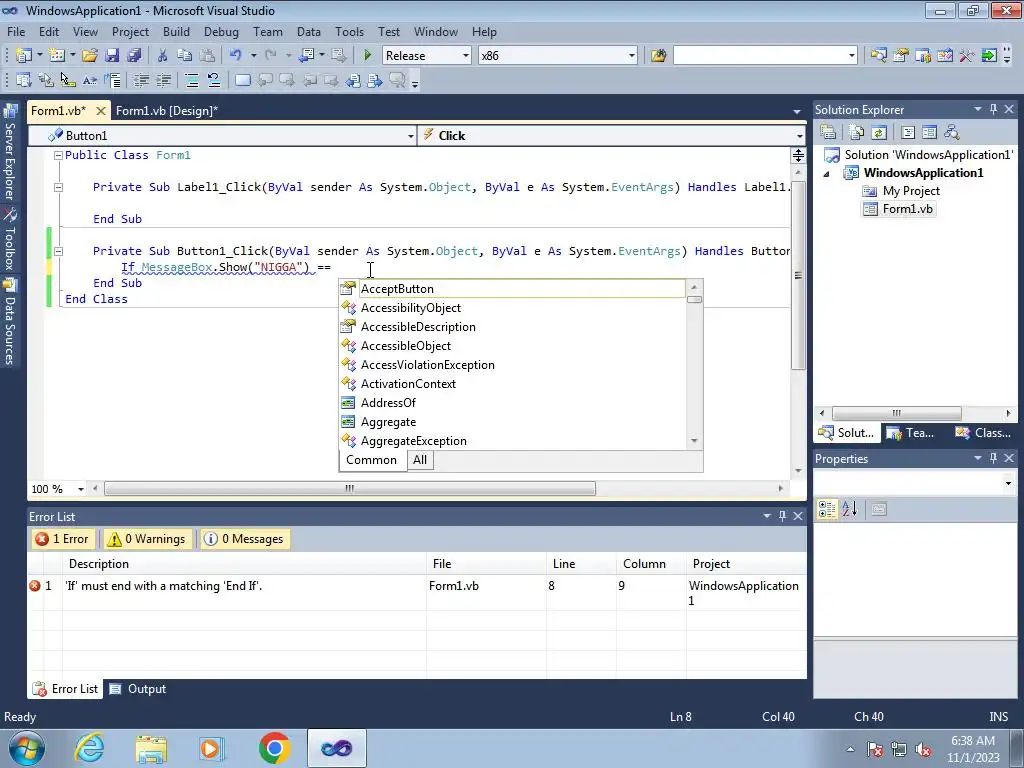Open the Server Explorer side tab

[10, 152]
